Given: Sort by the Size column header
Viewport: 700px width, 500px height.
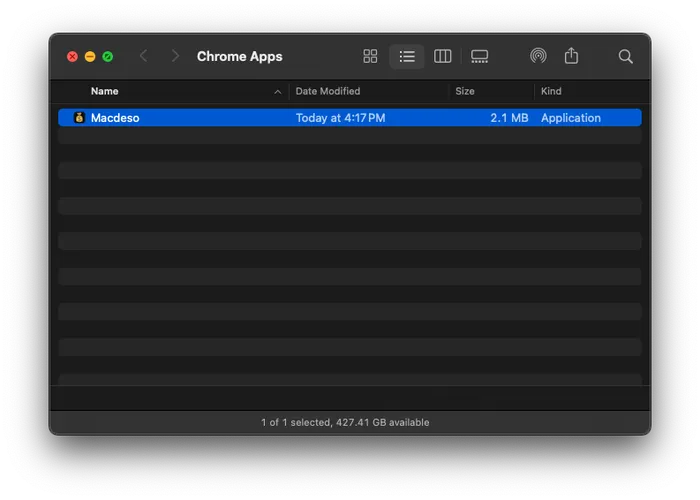Looking at the screenshot, I should point(465,91).
